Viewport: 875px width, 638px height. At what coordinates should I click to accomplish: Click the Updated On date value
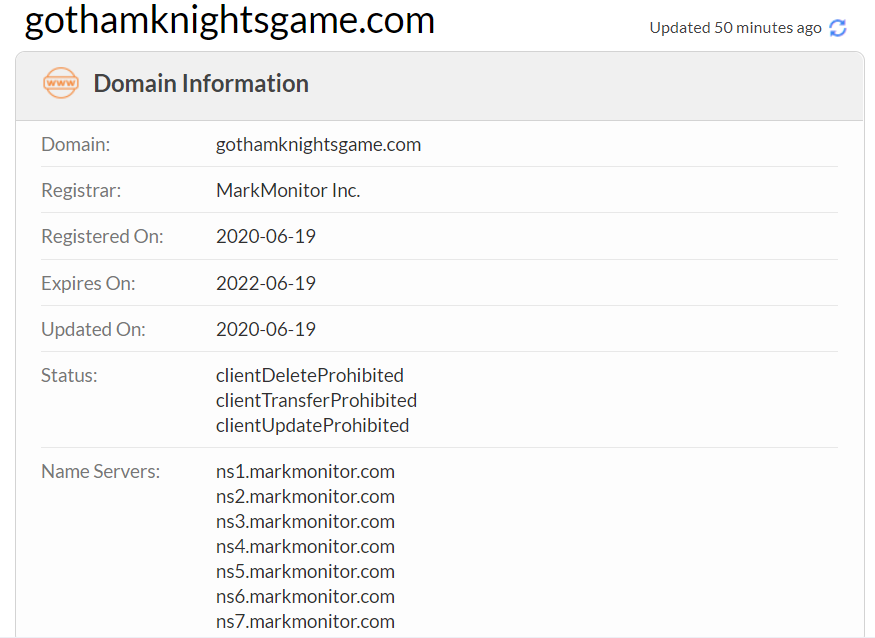point(266,329)
